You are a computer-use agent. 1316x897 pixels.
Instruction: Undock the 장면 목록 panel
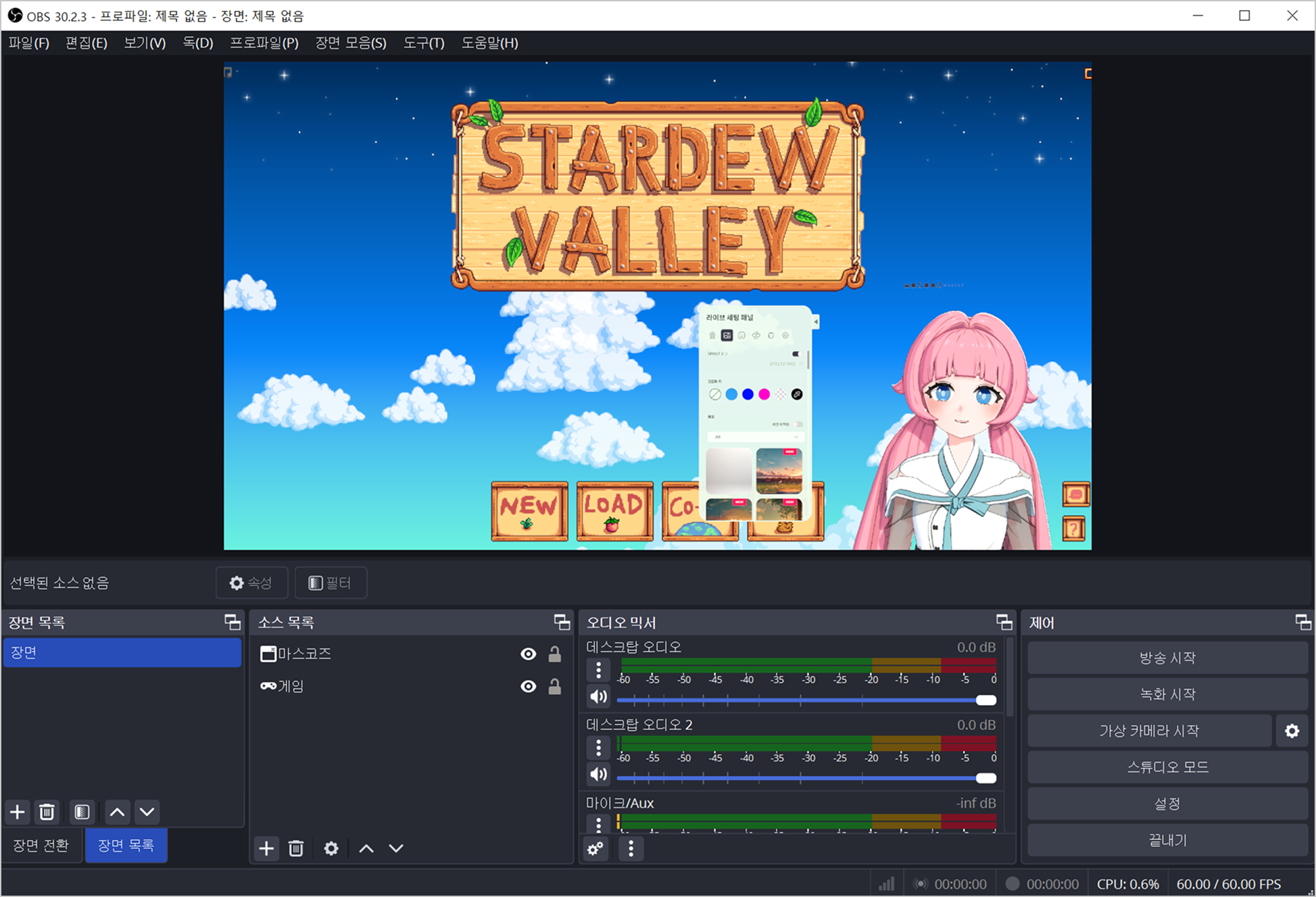coord(233,622)
